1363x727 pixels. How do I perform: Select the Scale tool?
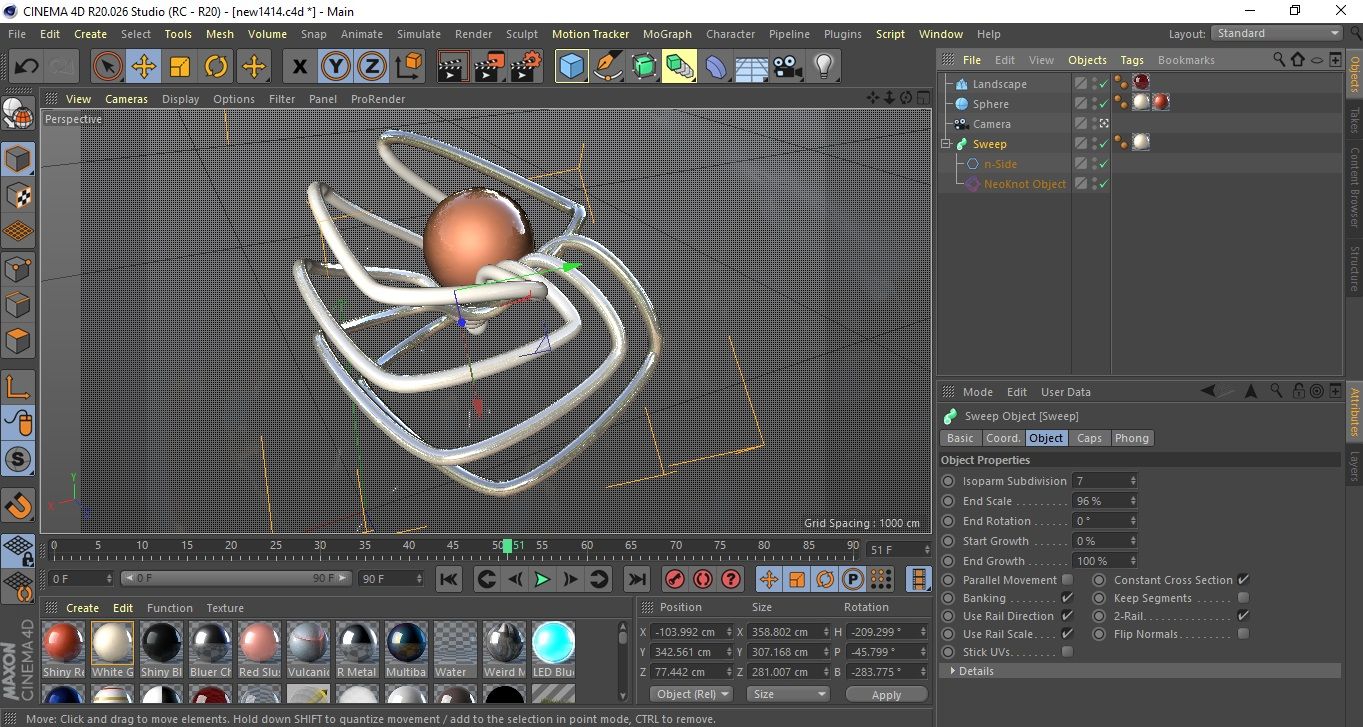pos(180,67)
